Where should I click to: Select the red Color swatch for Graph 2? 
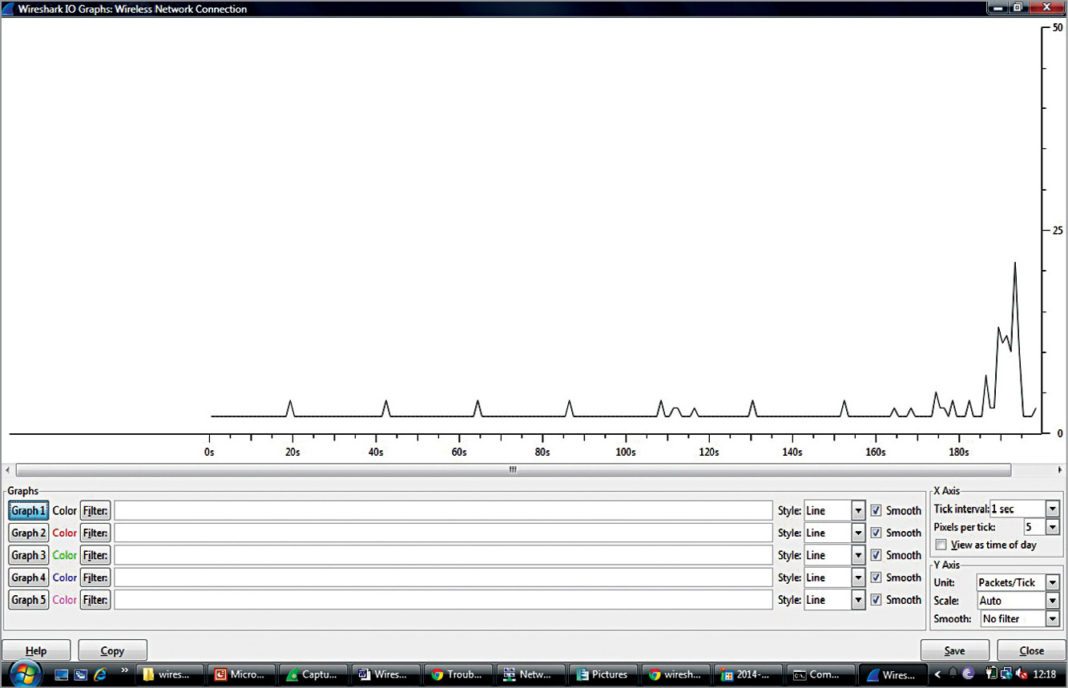(x=64, y=532)
